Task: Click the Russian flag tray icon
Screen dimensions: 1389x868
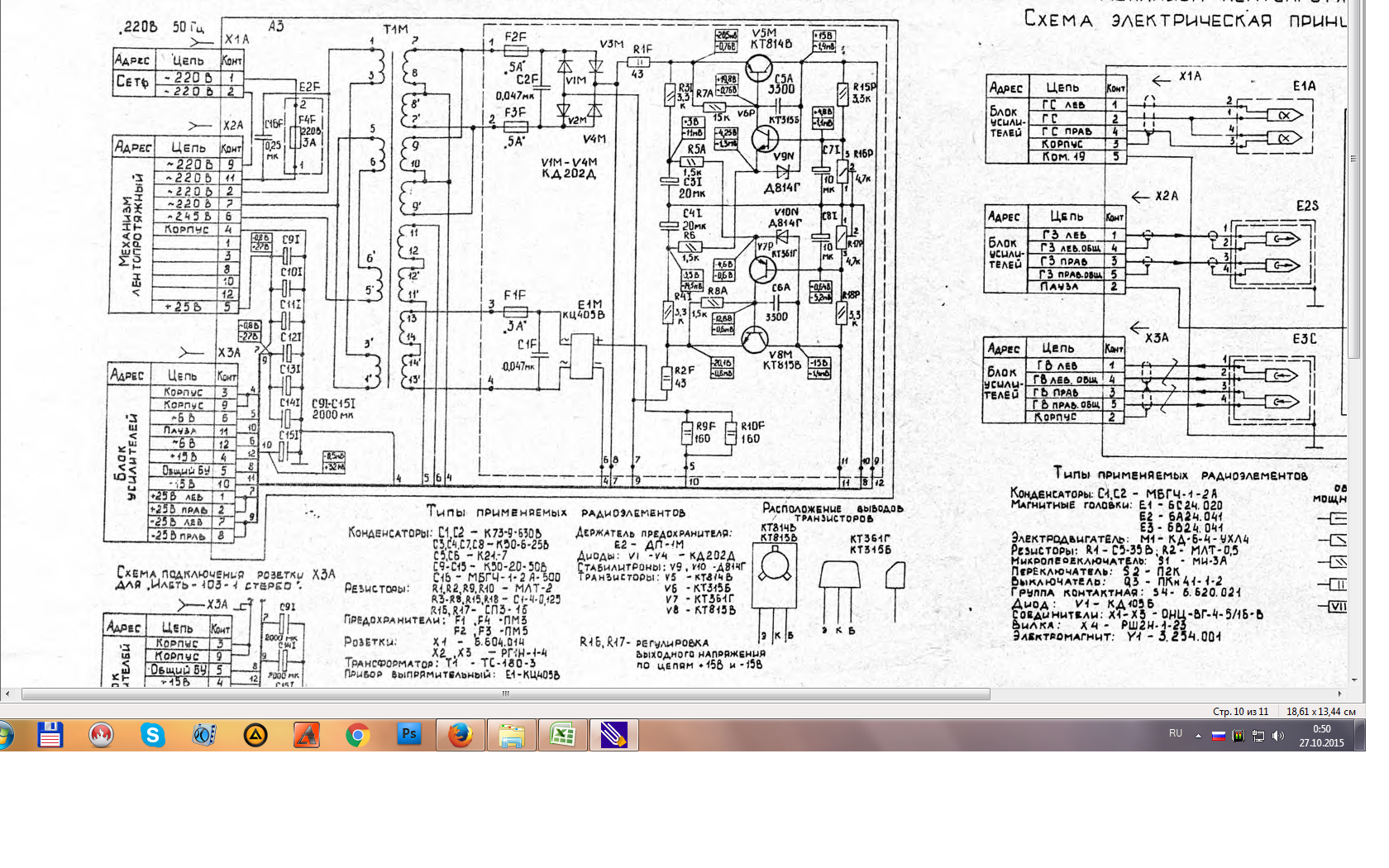Action: tap(1218, 736)
